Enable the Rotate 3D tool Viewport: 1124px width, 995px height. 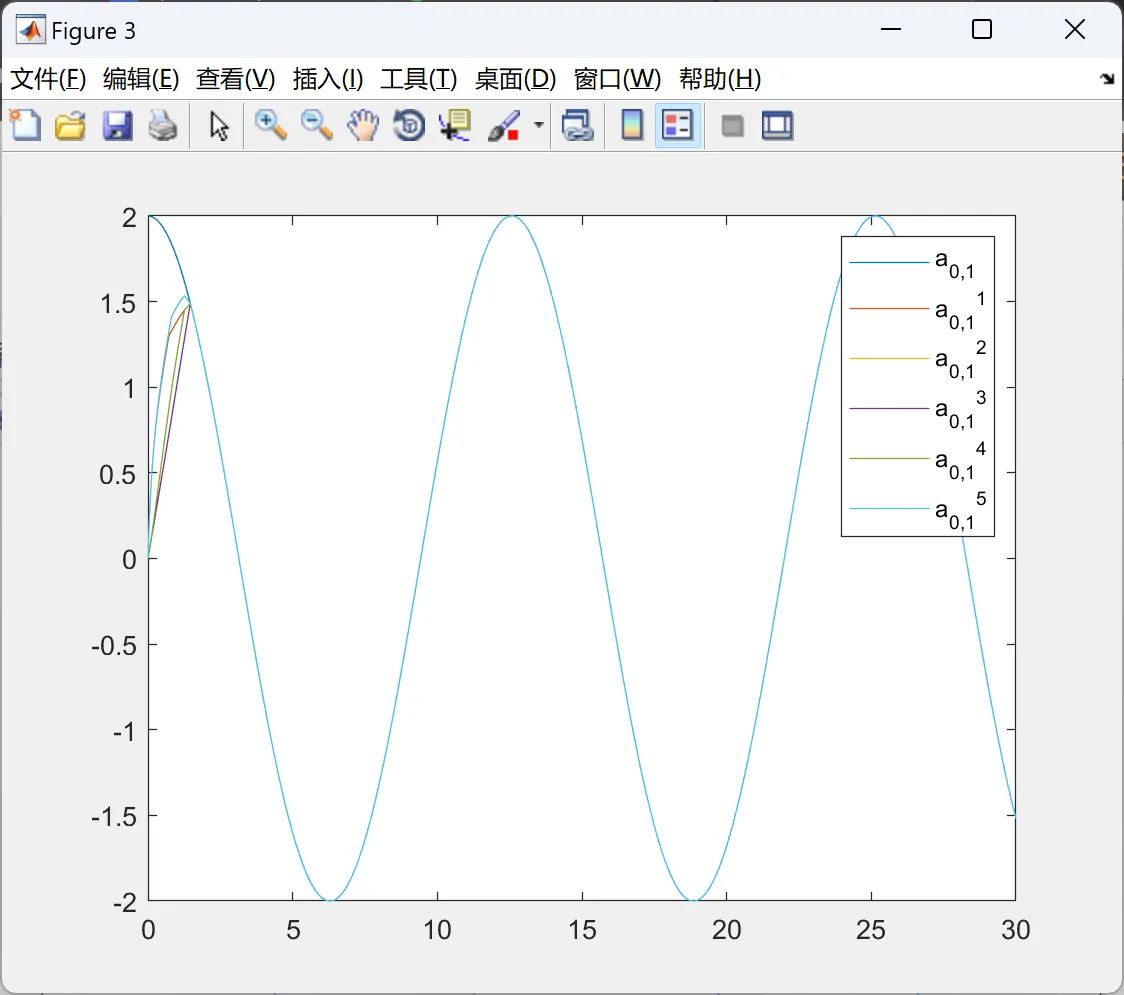[409, 125]
